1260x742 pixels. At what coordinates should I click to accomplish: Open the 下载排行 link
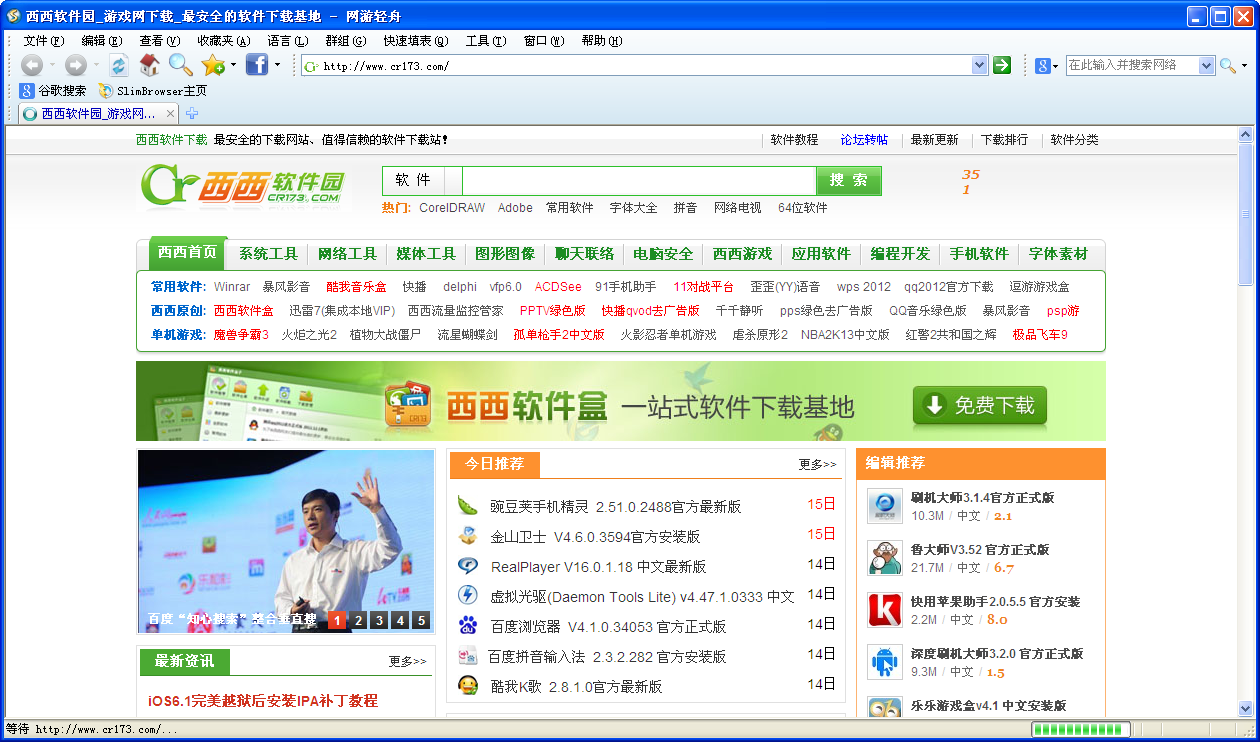(1004, 139)
